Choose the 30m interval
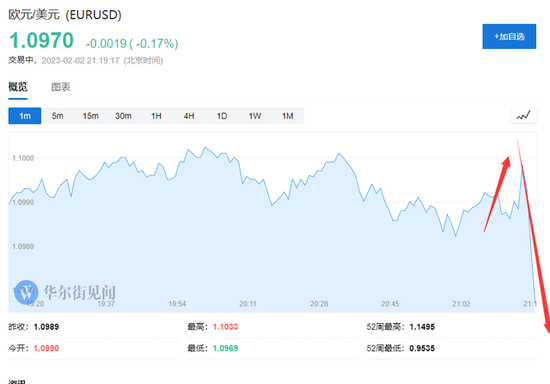The height and width of the screenshot is (384, 550). (123, 116)
